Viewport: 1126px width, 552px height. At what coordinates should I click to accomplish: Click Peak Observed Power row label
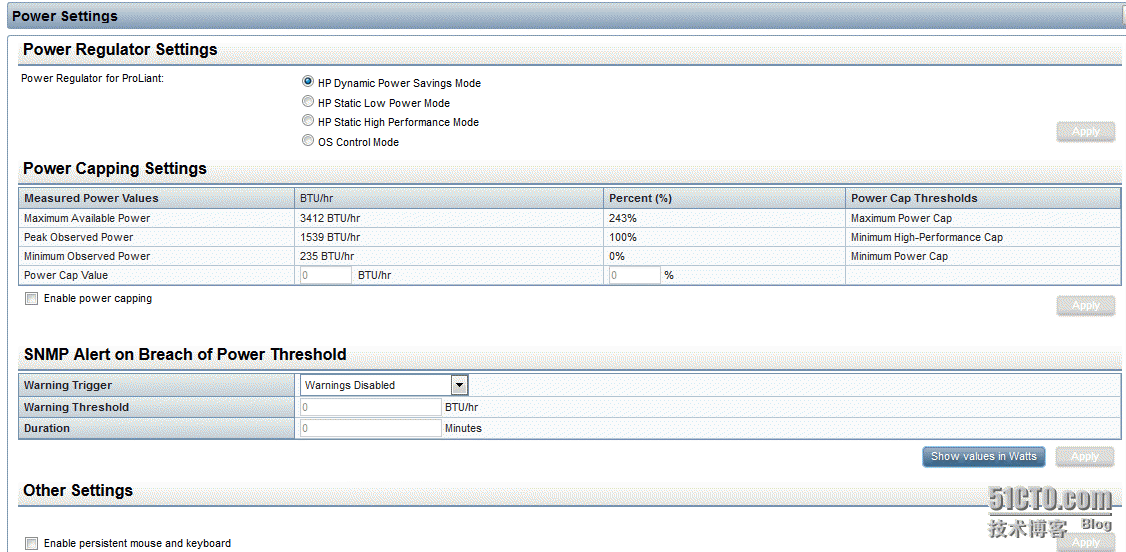click(x=78, y=237)
